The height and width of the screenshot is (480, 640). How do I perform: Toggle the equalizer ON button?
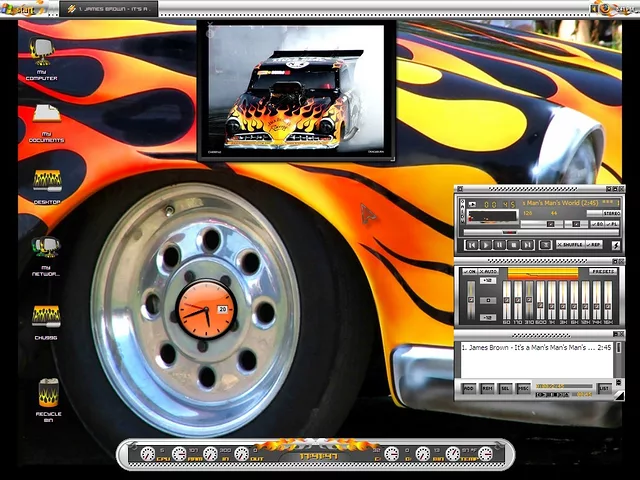(x=468, y=271)
